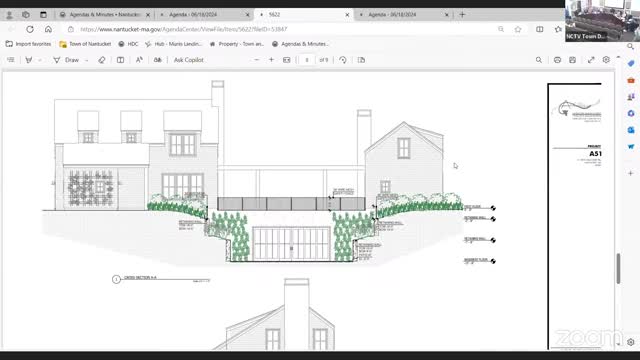640x360 pixels.
Task: Open PDF viewer settings gear
Action: pyautogui.click(x=606, y=60)
